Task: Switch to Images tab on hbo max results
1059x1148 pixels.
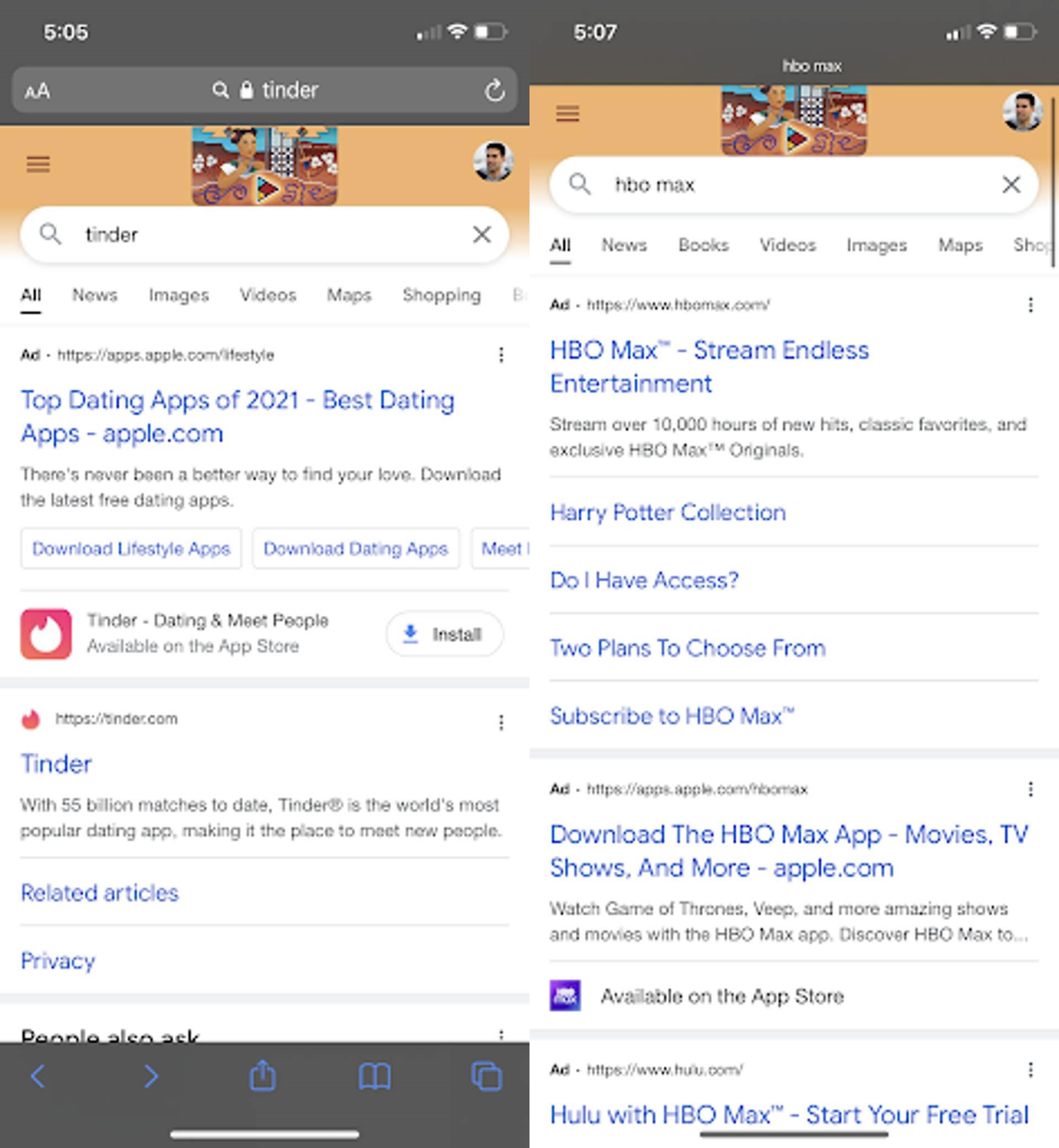Action: (x=877, y=246)
